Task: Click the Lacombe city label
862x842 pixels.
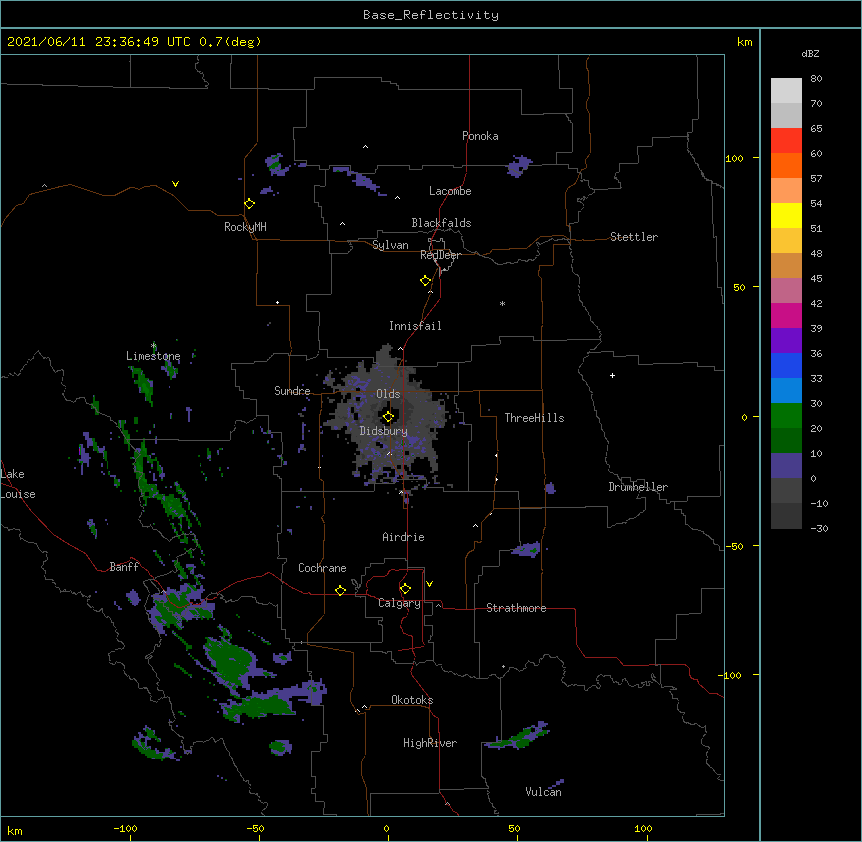Action: coord(450,191)
